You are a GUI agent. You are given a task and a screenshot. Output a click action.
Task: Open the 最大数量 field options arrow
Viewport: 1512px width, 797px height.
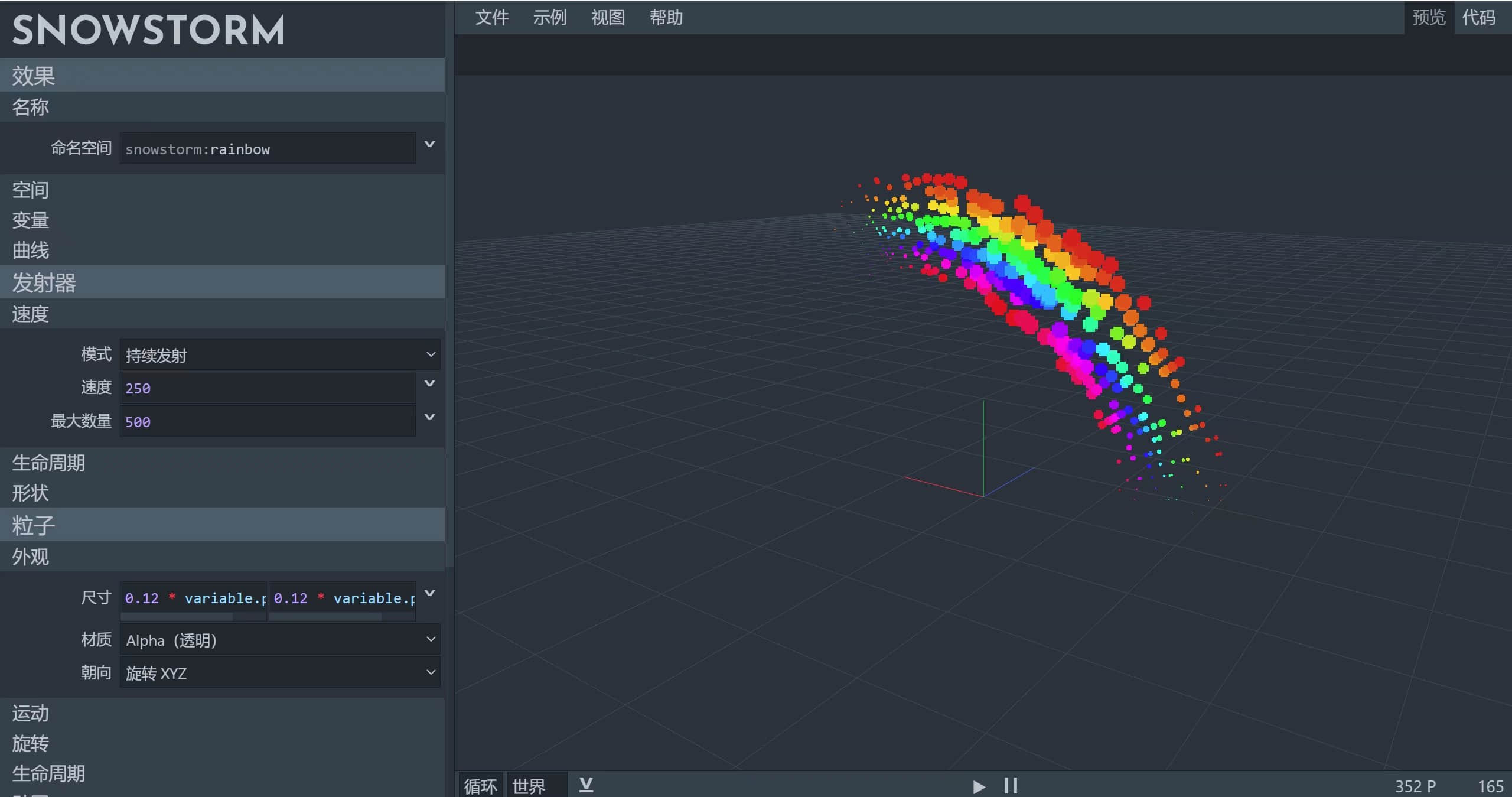coord(430,418)
